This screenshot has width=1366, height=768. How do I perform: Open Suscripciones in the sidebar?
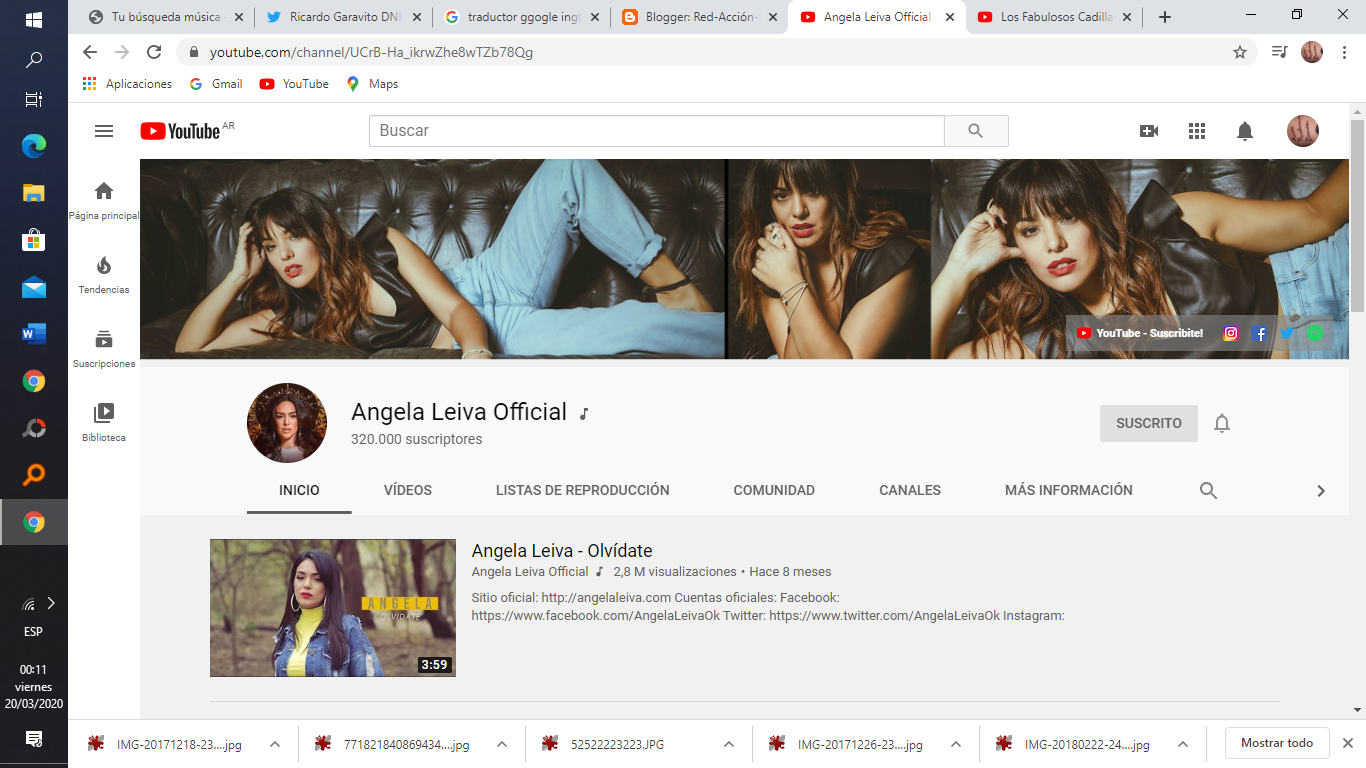coord(104,349)
